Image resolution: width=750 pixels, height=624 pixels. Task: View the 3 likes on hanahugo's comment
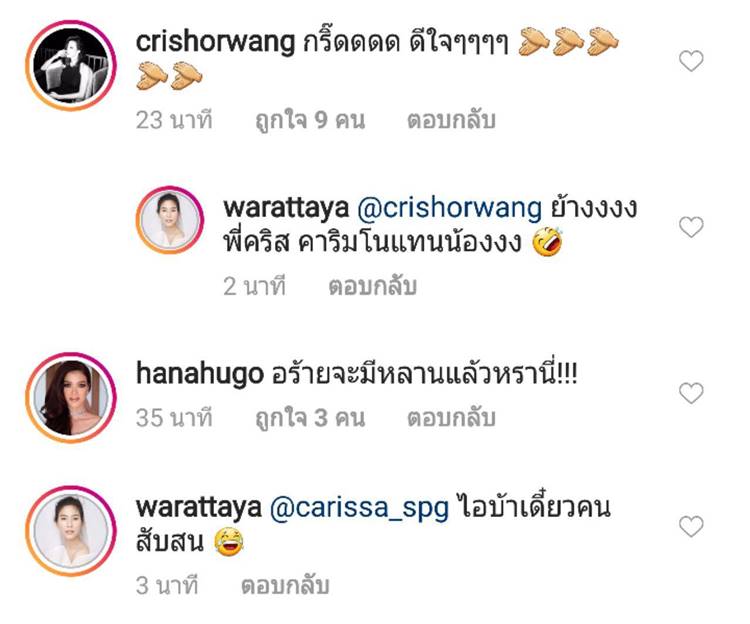pyautogui.click(x=310, y=417)
